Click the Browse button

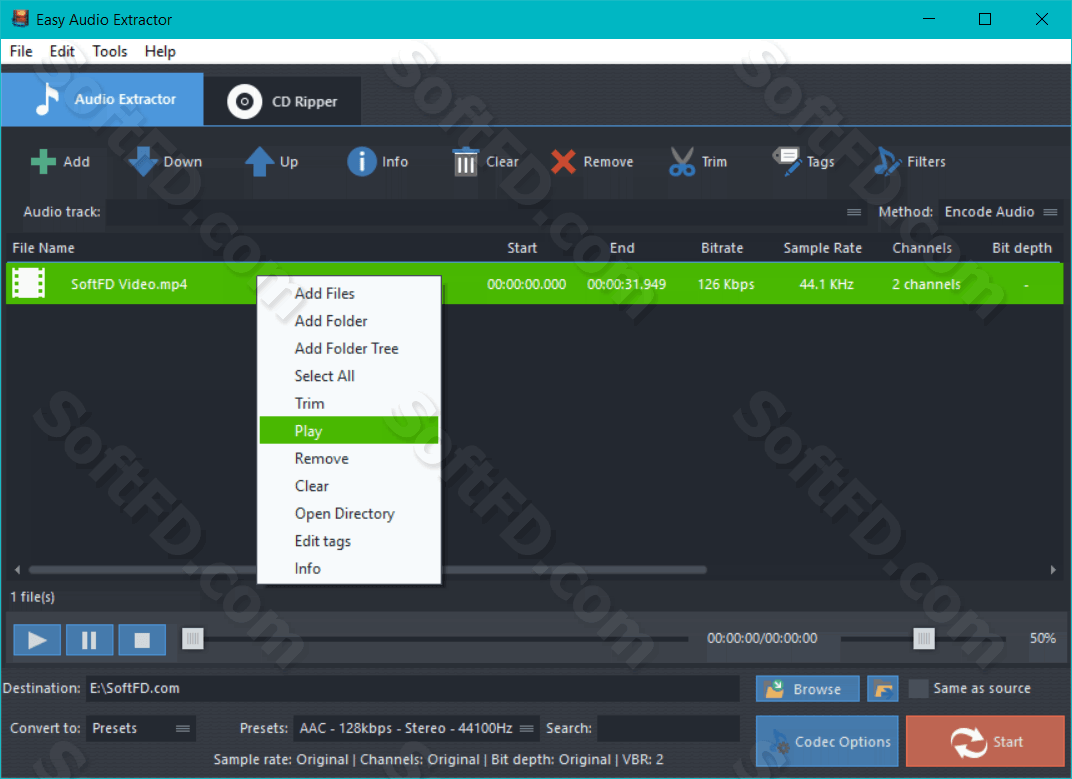click(807, 689)
